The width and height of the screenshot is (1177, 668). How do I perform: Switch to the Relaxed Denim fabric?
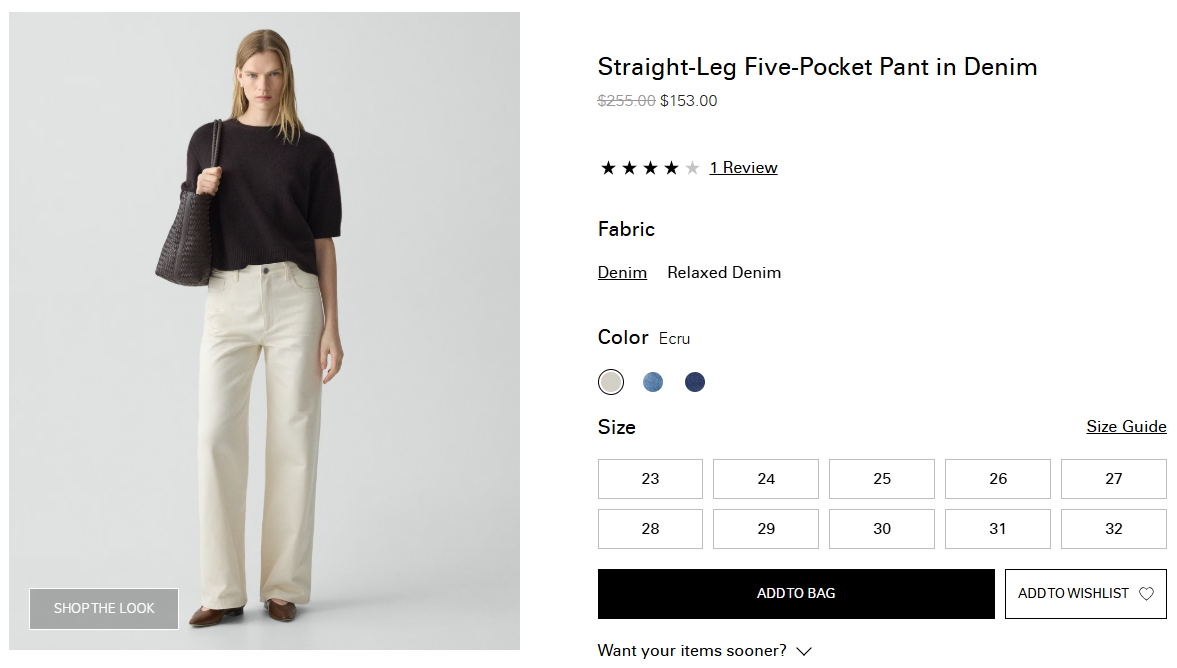[724, 273]
